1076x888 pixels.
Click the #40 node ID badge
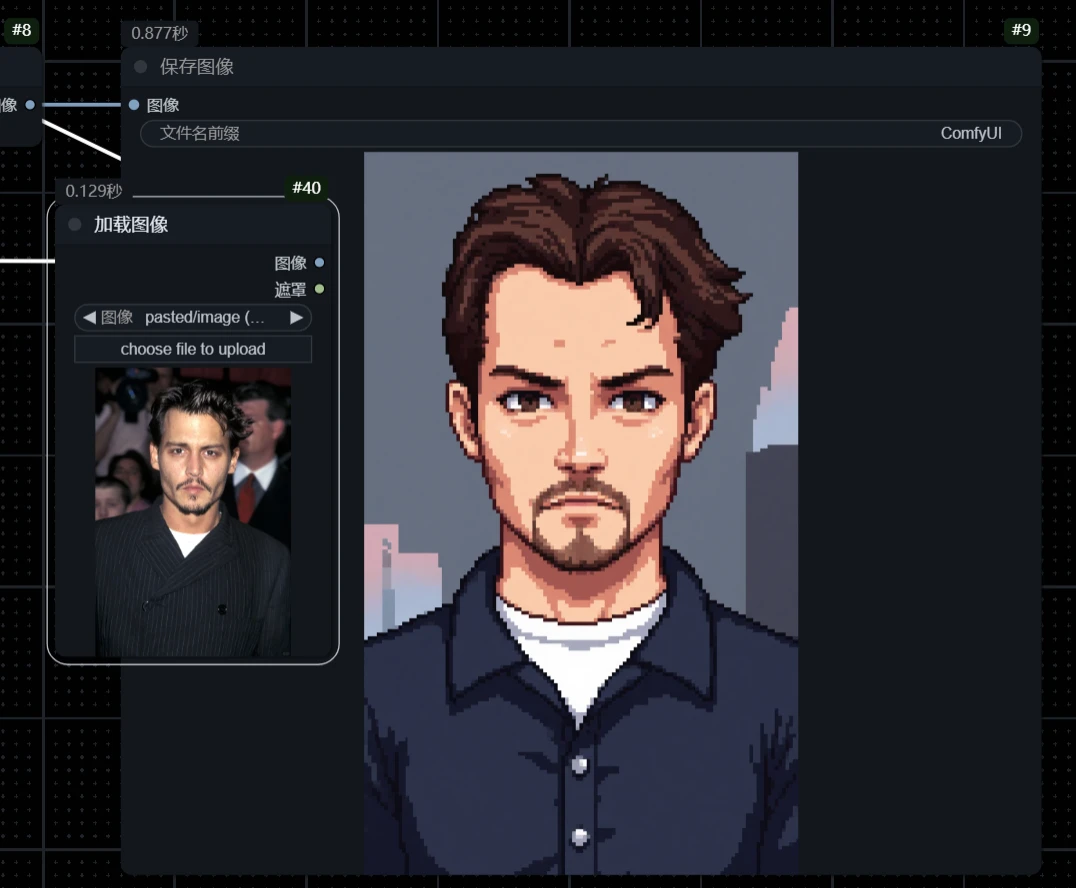coord(307,188)
